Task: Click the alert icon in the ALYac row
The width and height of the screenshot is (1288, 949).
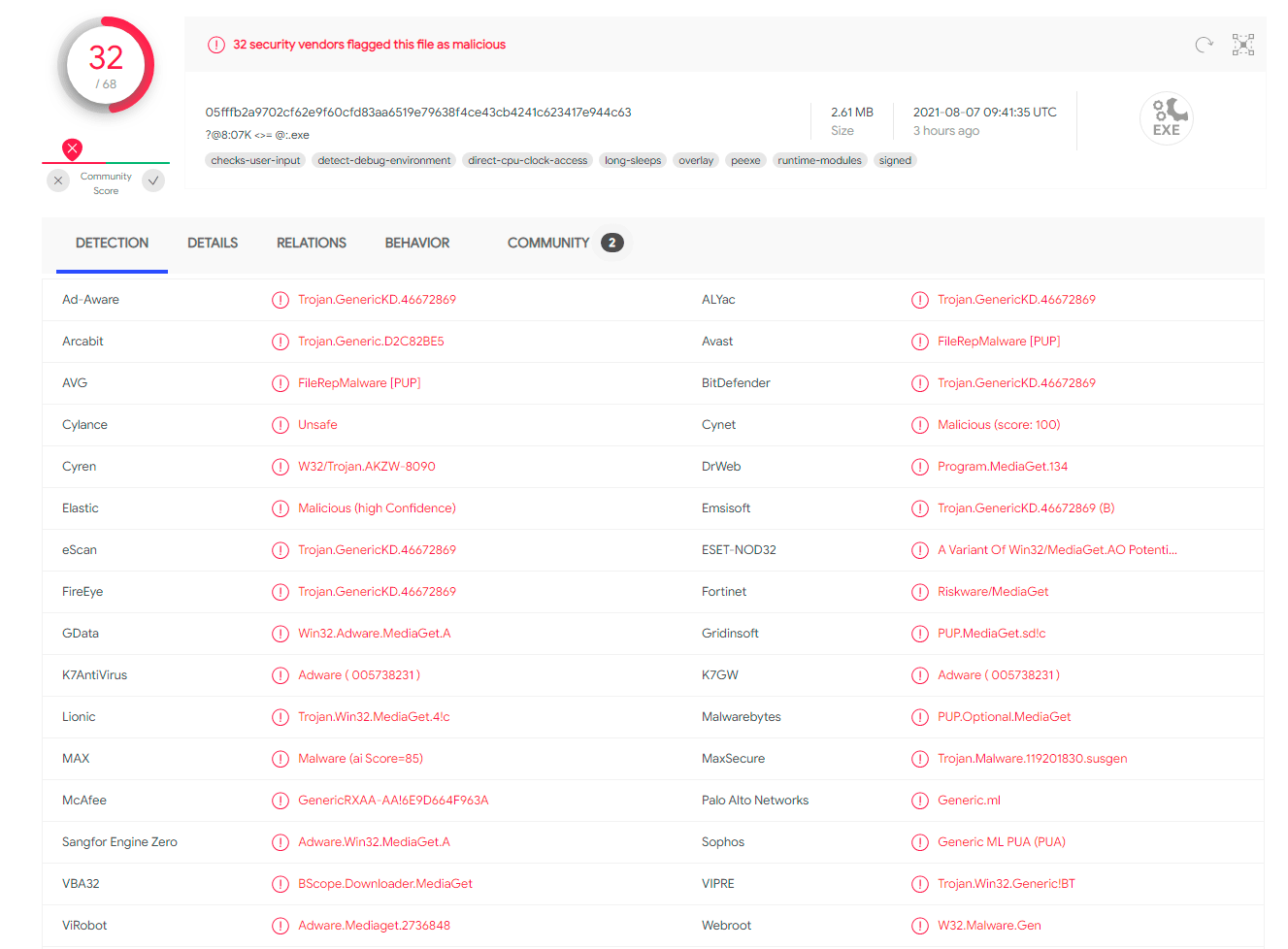Action: click(920, 300)
